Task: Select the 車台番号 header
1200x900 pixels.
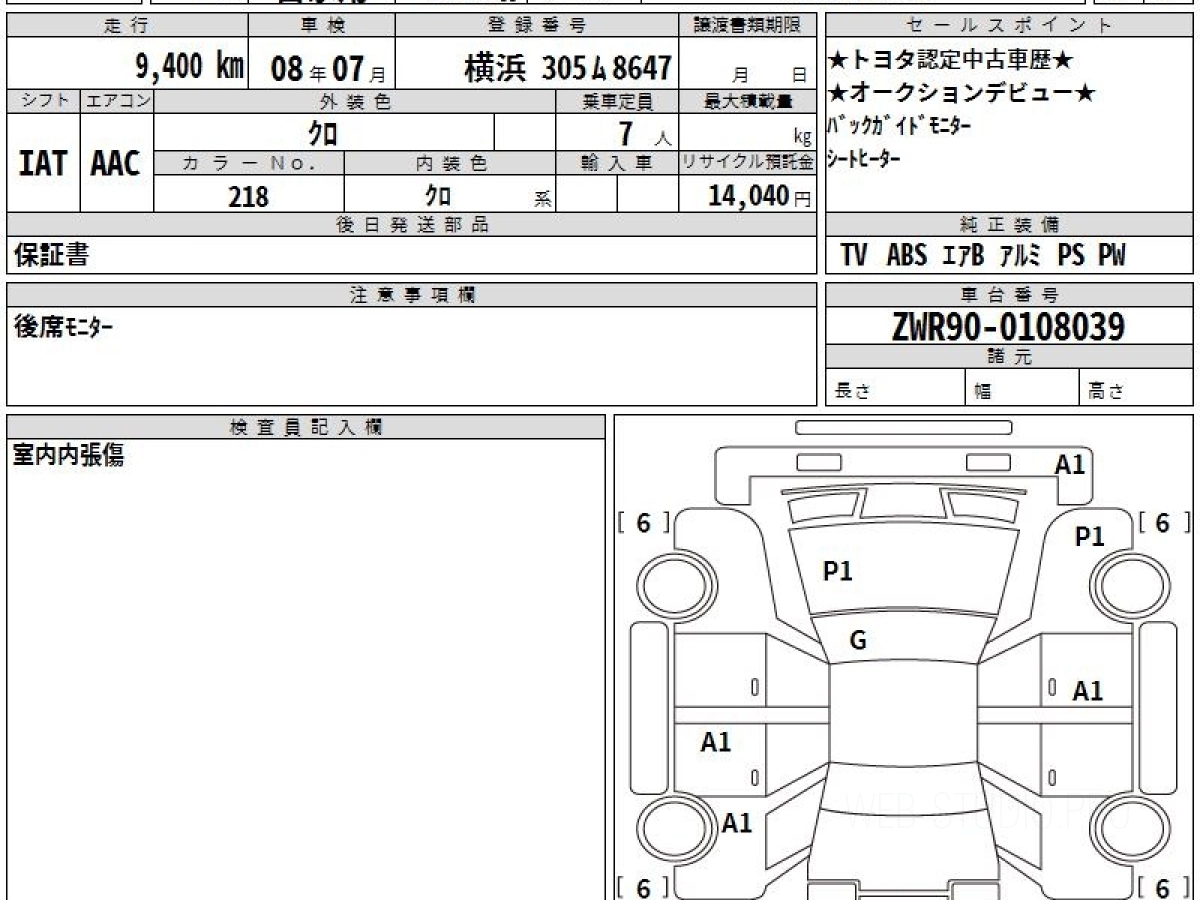Action: point(1009,294)
